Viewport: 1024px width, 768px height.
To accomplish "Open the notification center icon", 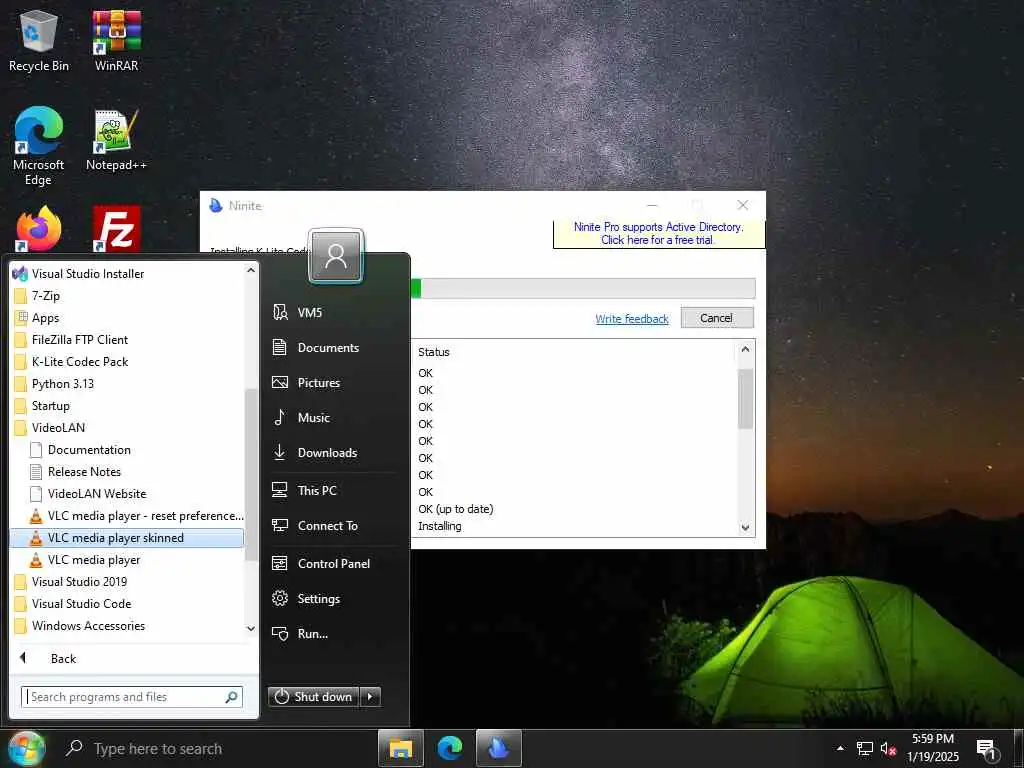I will [x=986, y=748].
